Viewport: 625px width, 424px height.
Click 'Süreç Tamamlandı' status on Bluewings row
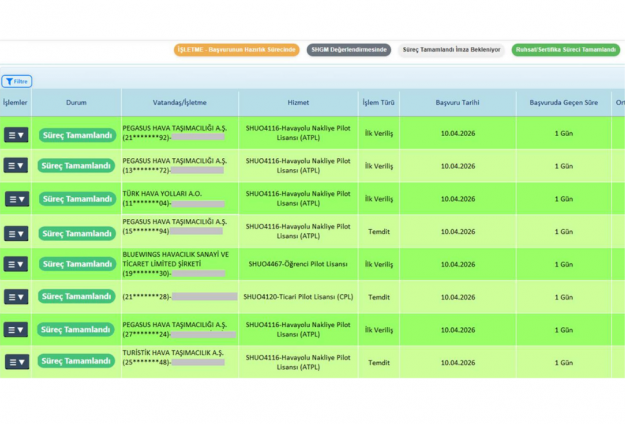click(77, 264)
